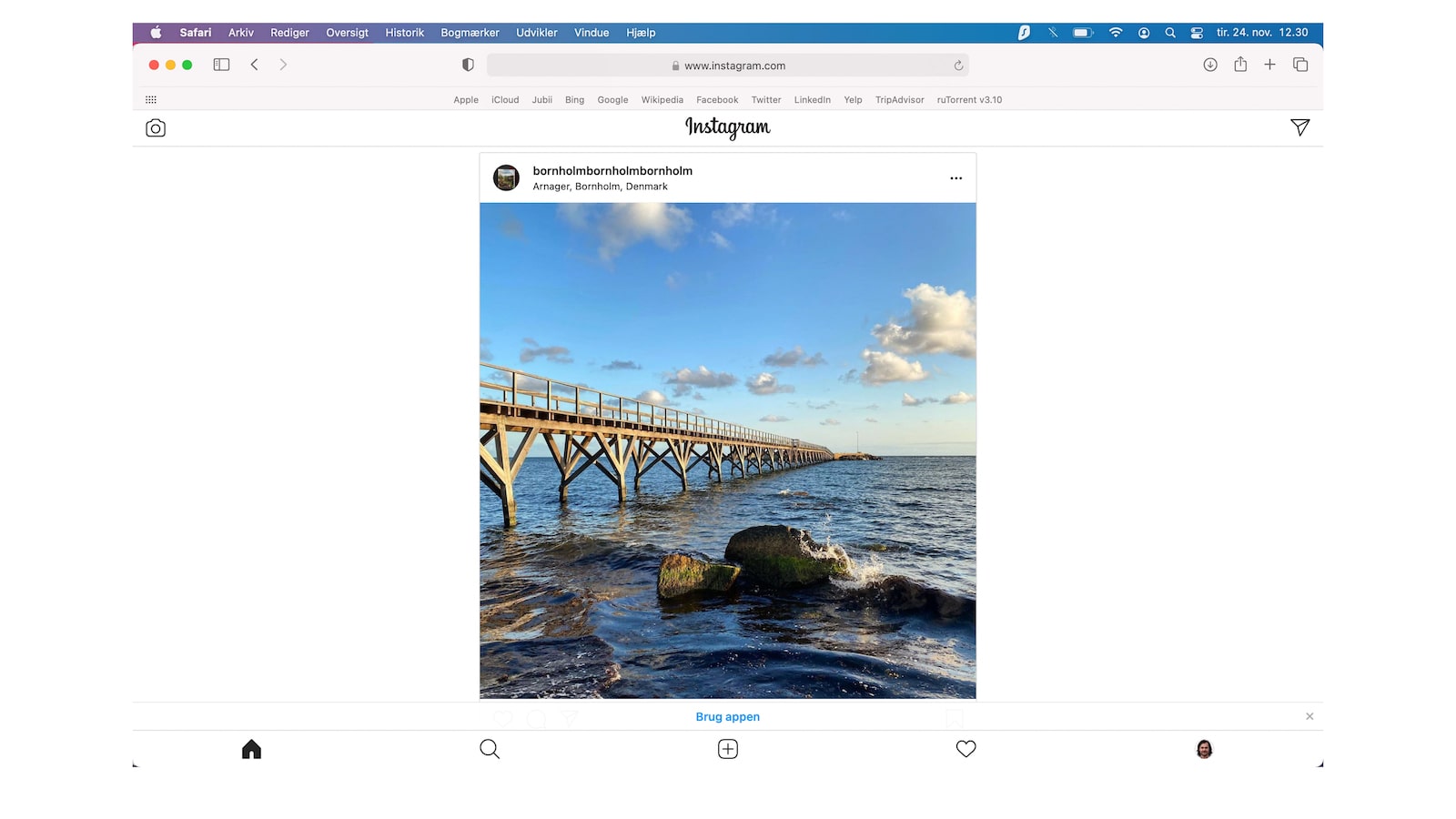
Task: Create a new post with plus icon
Action: pos(727,748)
